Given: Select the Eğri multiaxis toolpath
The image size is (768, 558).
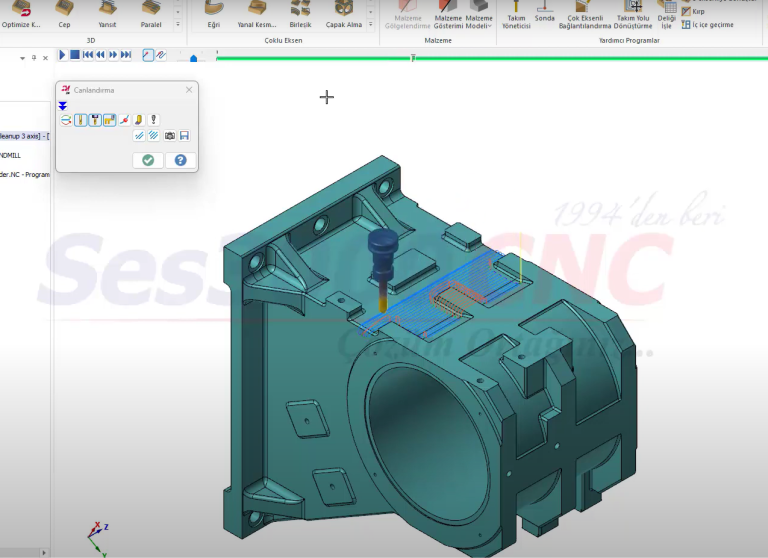Looking at the screenshot, I should pyautogui.click(x=214, y=15).
